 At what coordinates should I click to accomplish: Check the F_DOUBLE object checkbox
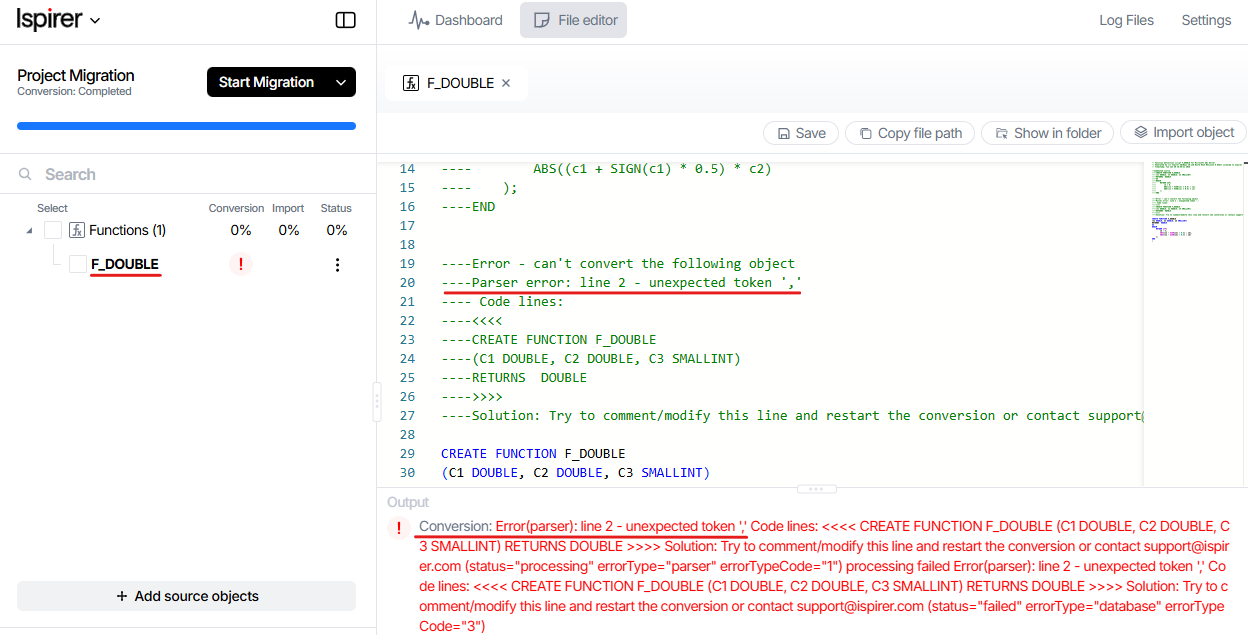[x=78, y=264]
